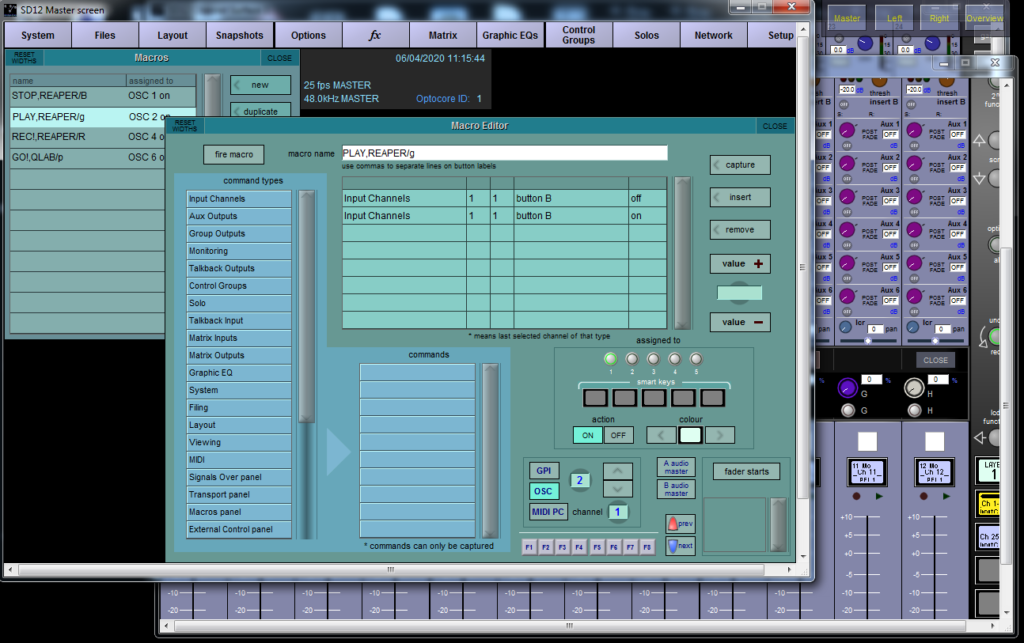Select Graphic EQ command type
Image resolution: width=1024 pixels, height=643 pixels.
[239, 373]
